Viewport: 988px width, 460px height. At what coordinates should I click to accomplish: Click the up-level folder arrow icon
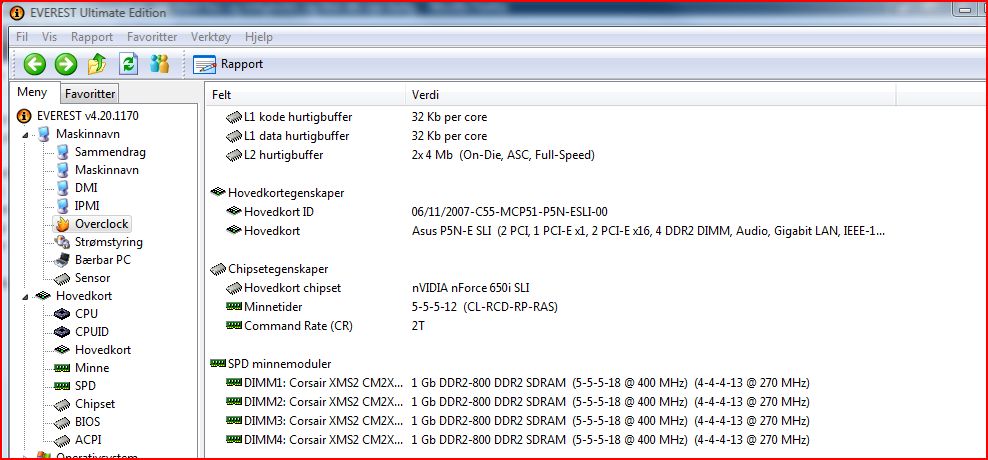tap(97, 64)
